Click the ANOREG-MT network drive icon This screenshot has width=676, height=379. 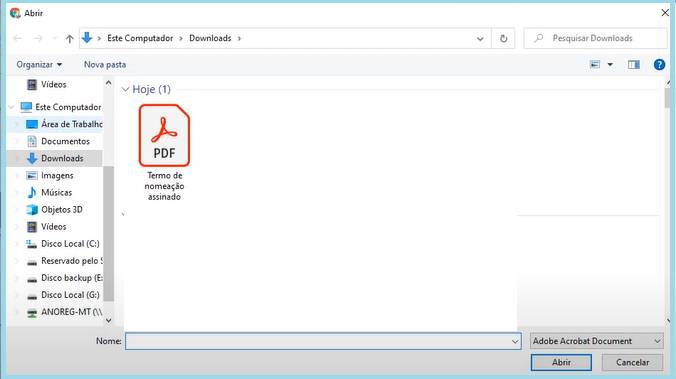tap(31, 313)
